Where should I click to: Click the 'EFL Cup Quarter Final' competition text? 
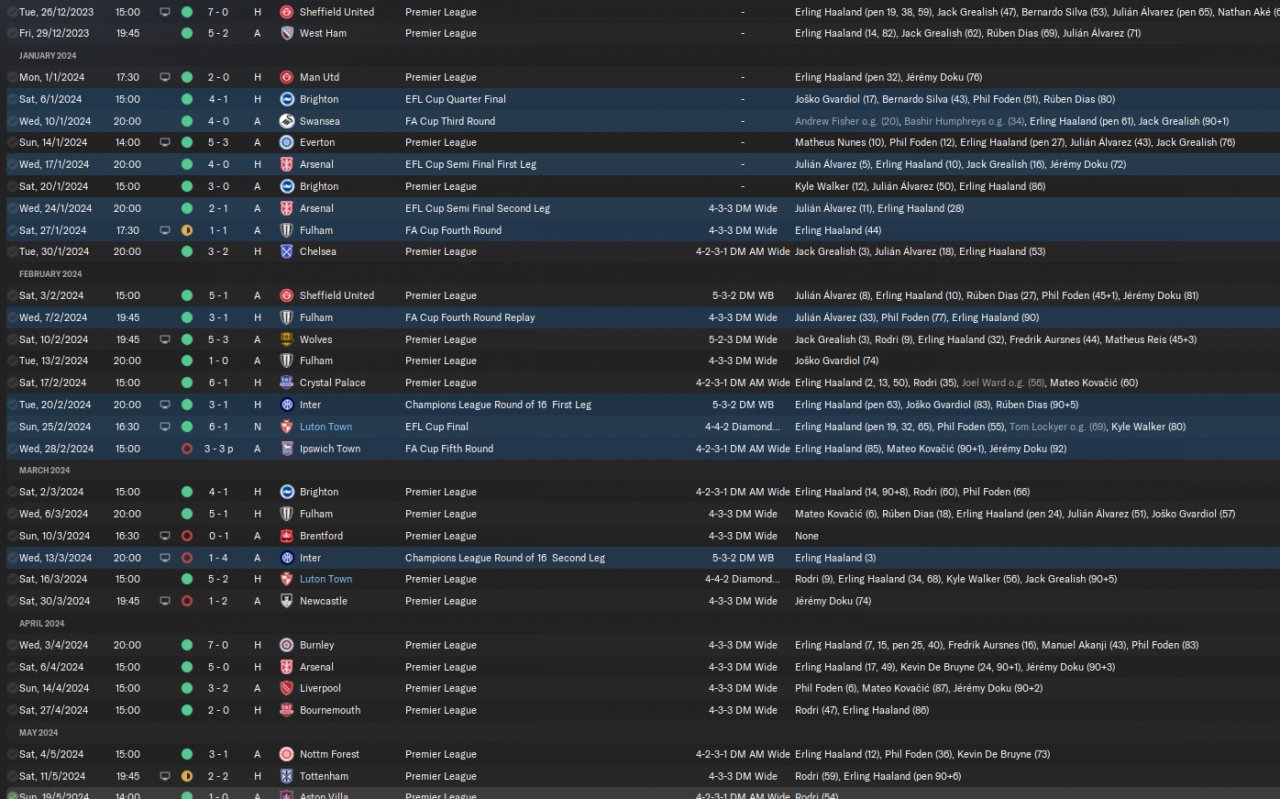pyautogui.click(x=455, y=99)
